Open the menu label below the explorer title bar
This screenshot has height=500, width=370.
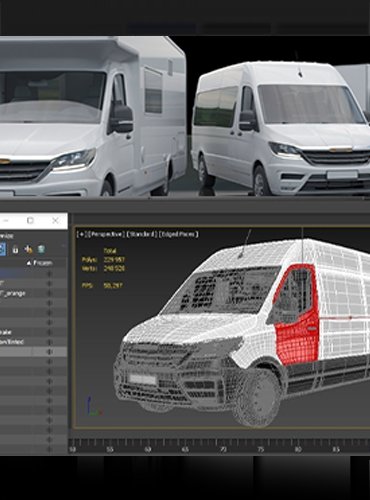[7, 236]
